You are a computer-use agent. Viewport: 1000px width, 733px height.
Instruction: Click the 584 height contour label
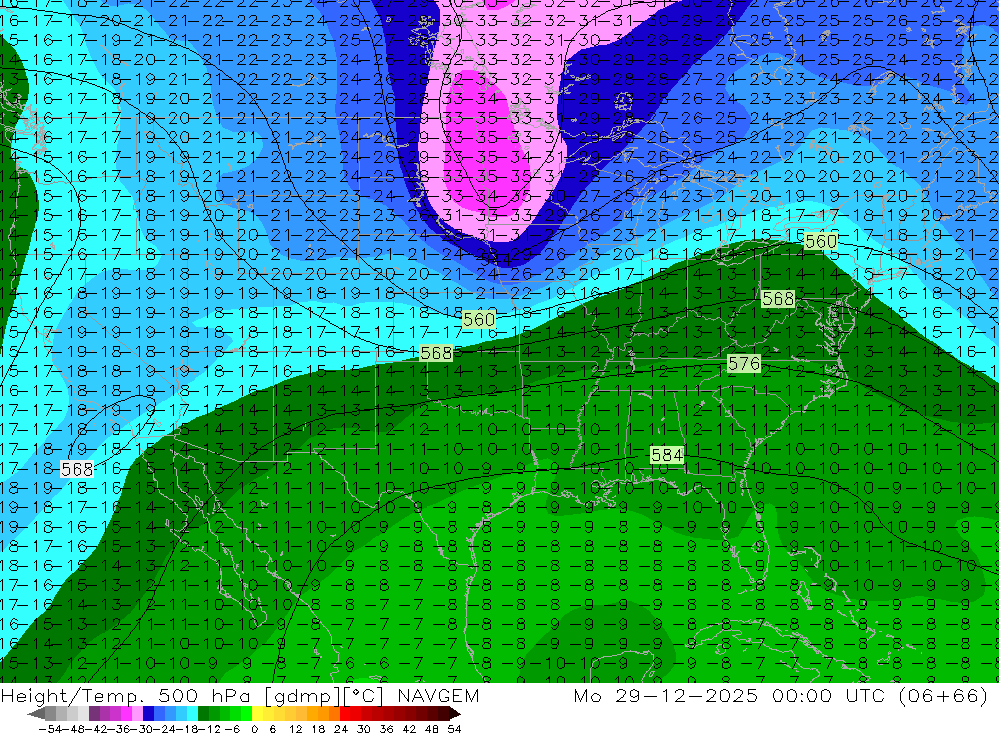667,455
